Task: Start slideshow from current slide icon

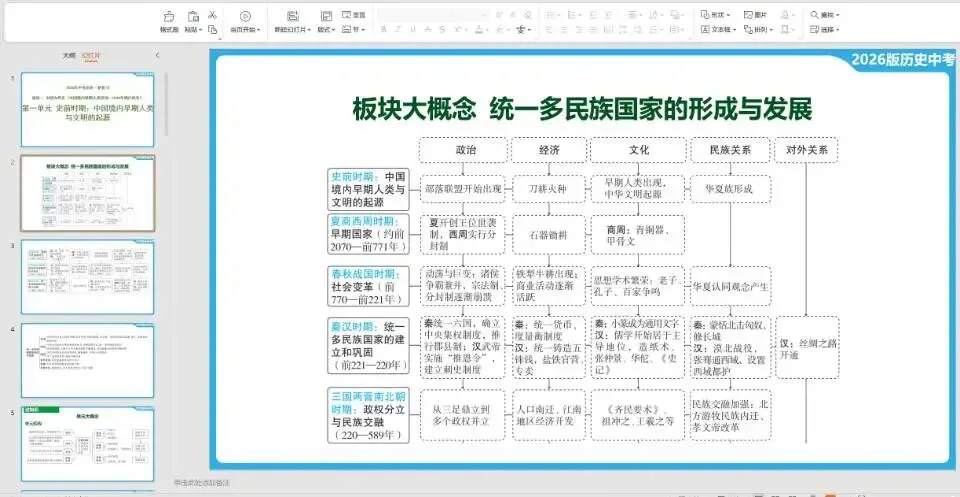Action: [x=245, y=17]
